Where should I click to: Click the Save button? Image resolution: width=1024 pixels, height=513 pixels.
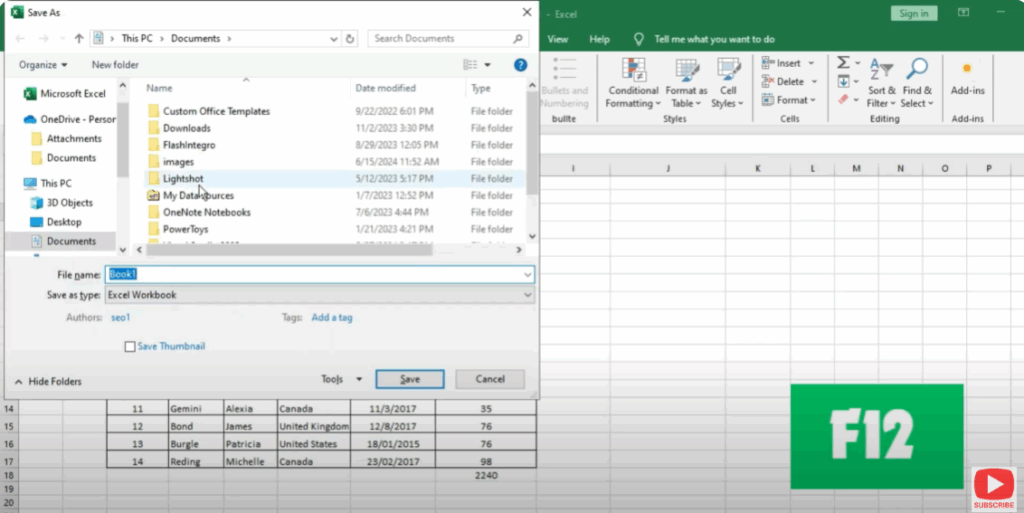tap(409, 380)
